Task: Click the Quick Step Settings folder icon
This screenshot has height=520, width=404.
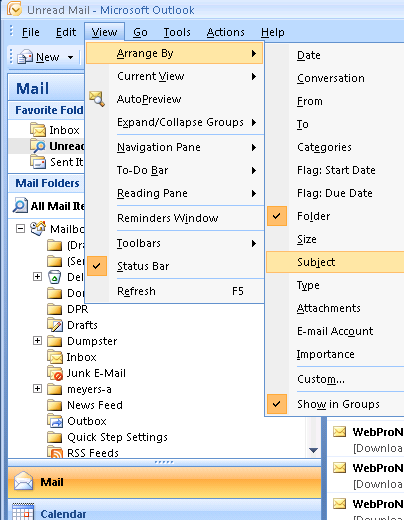Action: pos(54,437)
